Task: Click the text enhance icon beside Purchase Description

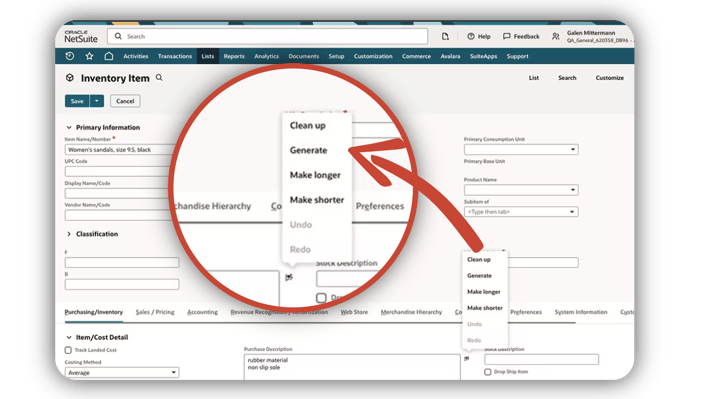Action: 467,359
